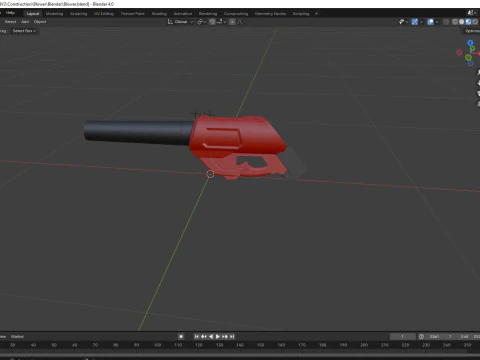Jump to next keyframe
Viewport: 480px width, 360px height.
point(225,337)
